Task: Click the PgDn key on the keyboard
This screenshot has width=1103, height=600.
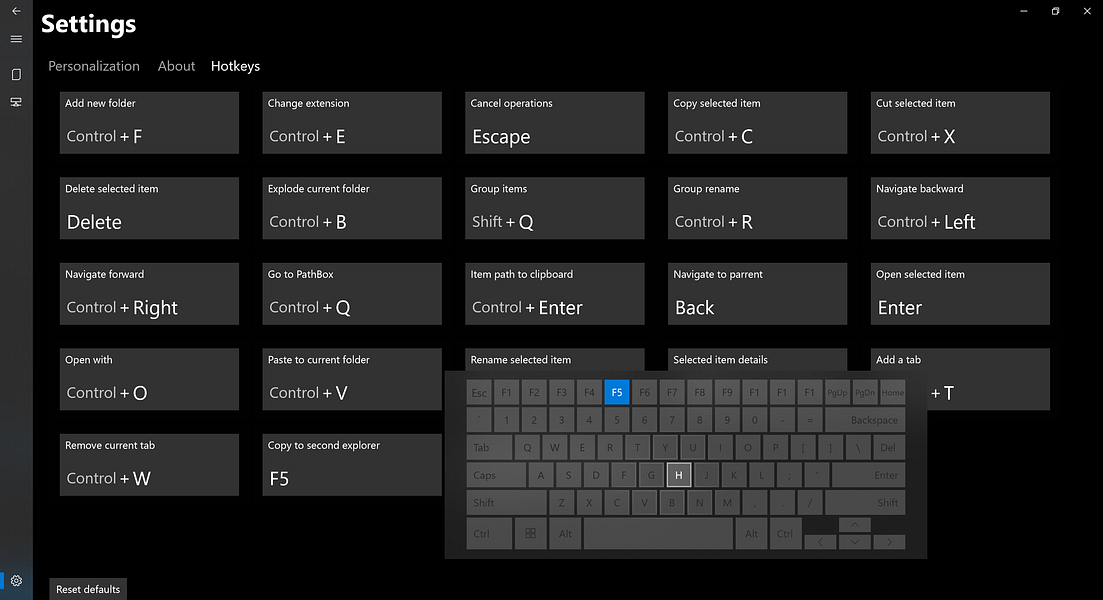Action: coord(865,392)
